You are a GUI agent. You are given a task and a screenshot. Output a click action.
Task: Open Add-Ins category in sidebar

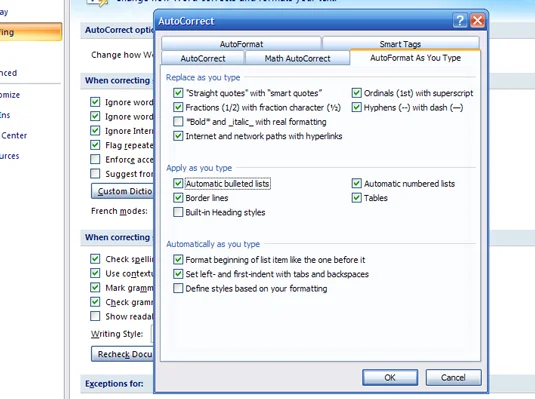5,115
